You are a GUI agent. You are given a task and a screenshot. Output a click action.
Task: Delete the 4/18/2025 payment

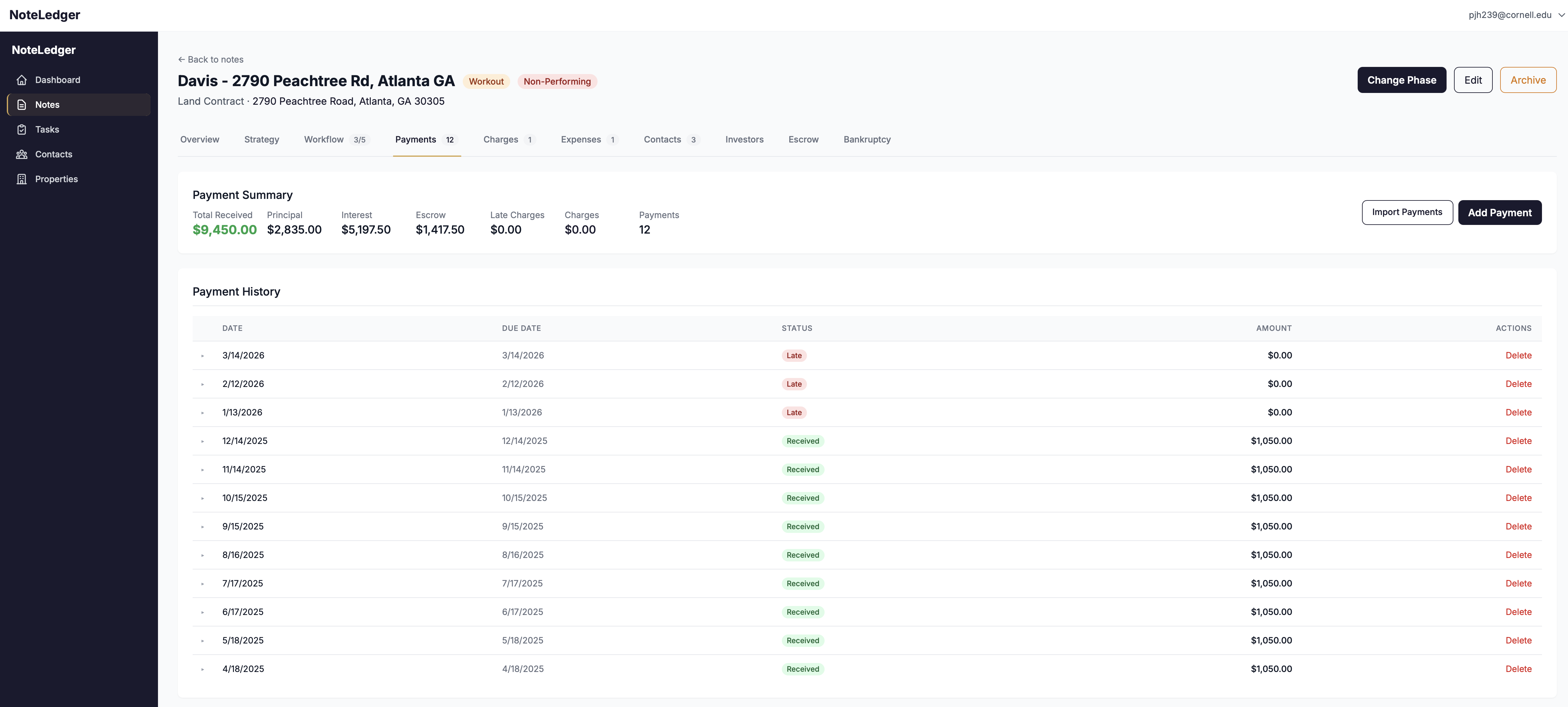1519,669
